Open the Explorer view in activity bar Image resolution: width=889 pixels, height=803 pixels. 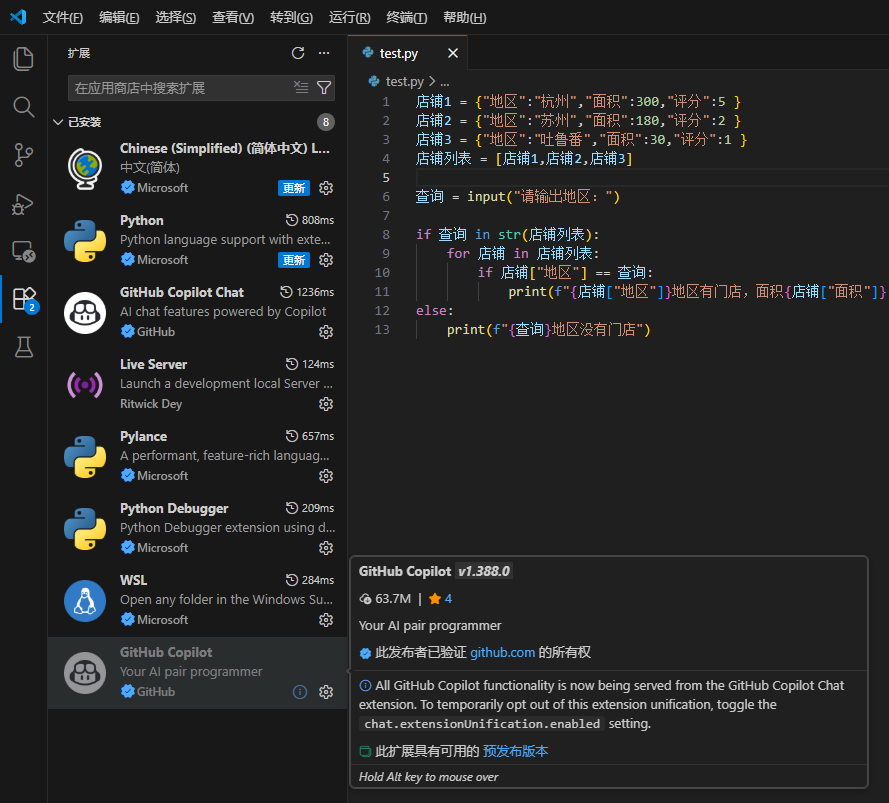pos(23,59)
